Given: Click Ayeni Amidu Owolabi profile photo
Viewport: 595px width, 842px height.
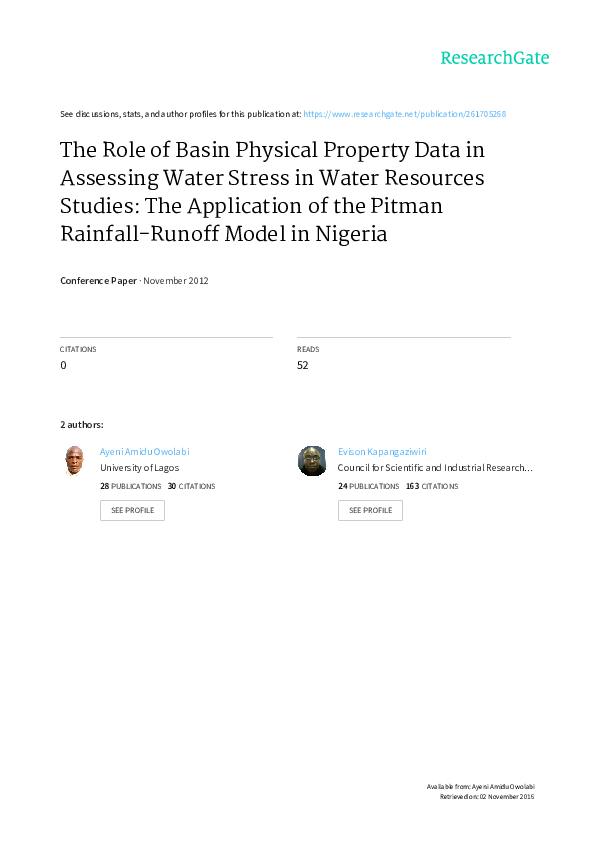Looking at the screenshot, I should 74,461.
